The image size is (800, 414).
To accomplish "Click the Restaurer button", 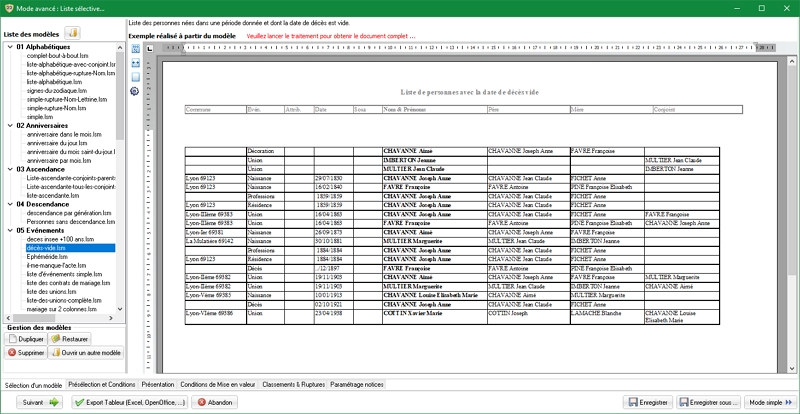I will point(70,339).
